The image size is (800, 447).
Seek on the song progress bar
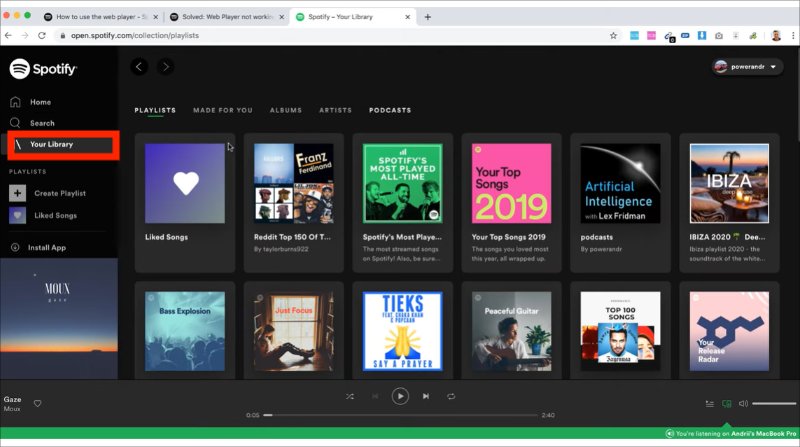click(x=401, y=415)
